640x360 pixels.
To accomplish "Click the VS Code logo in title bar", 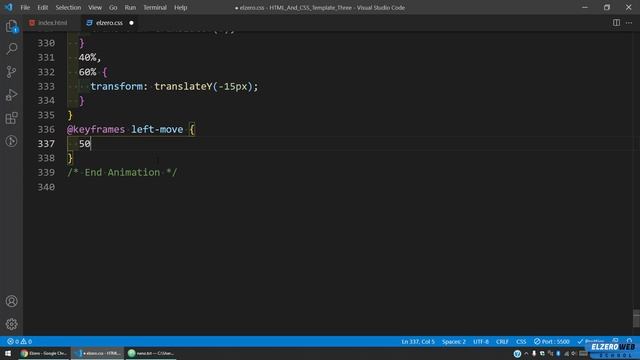I will (x=8, y=7).
